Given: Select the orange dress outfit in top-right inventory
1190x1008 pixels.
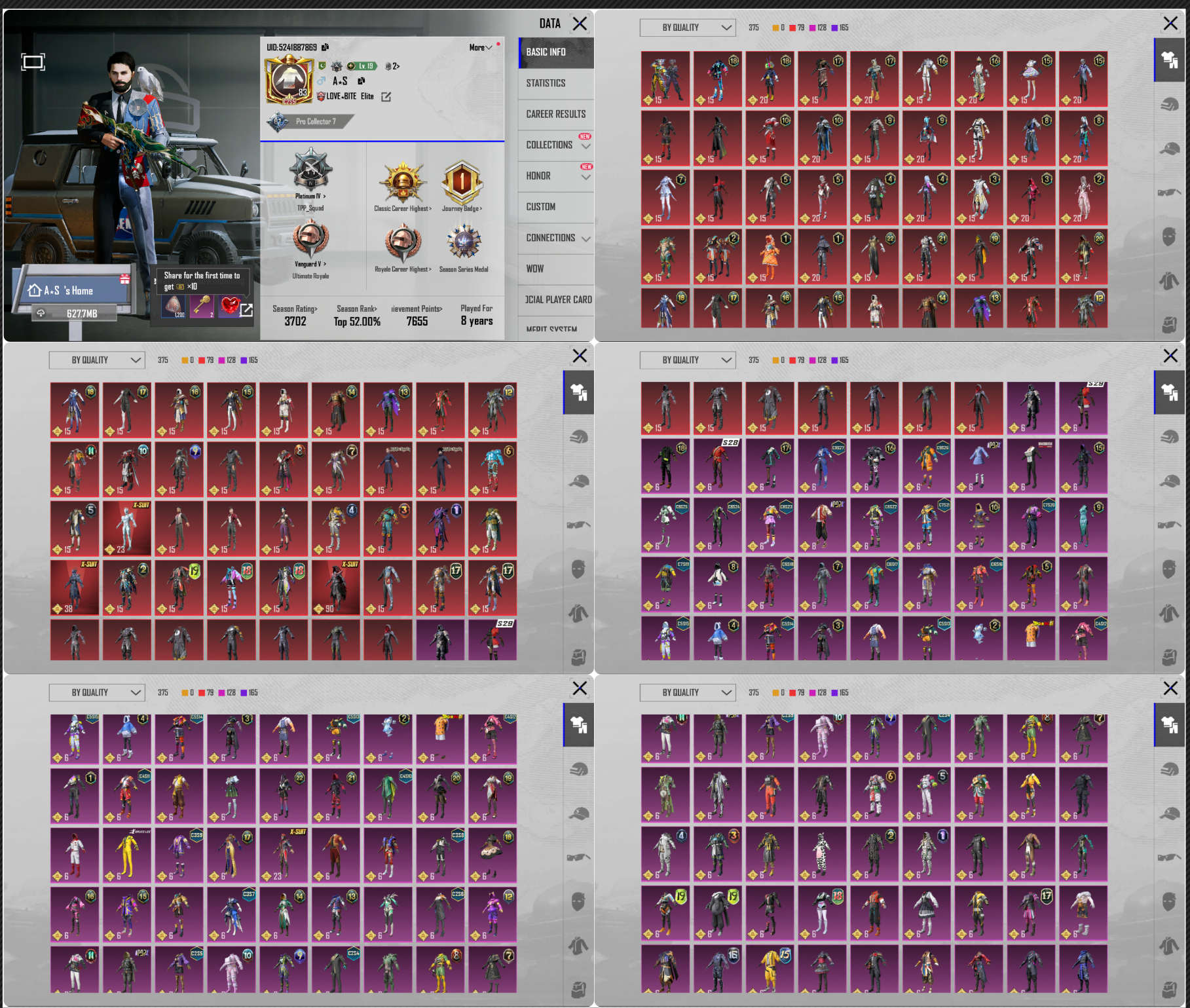Looking at the screenshot, I should pyautogui.click(x=770, y=255).
